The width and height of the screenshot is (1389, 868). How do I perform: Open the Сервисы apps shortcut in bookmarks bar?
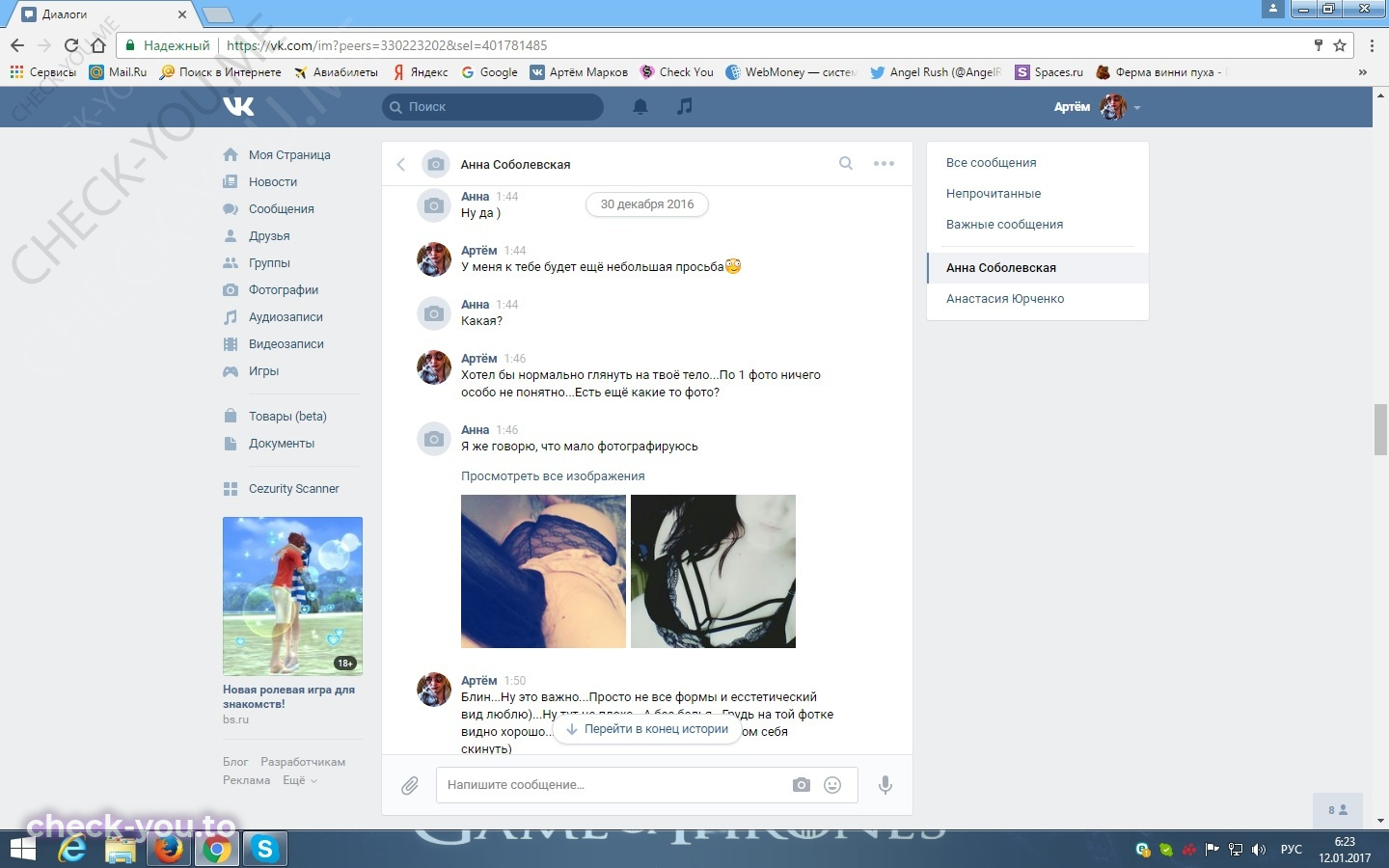(42, 72)
